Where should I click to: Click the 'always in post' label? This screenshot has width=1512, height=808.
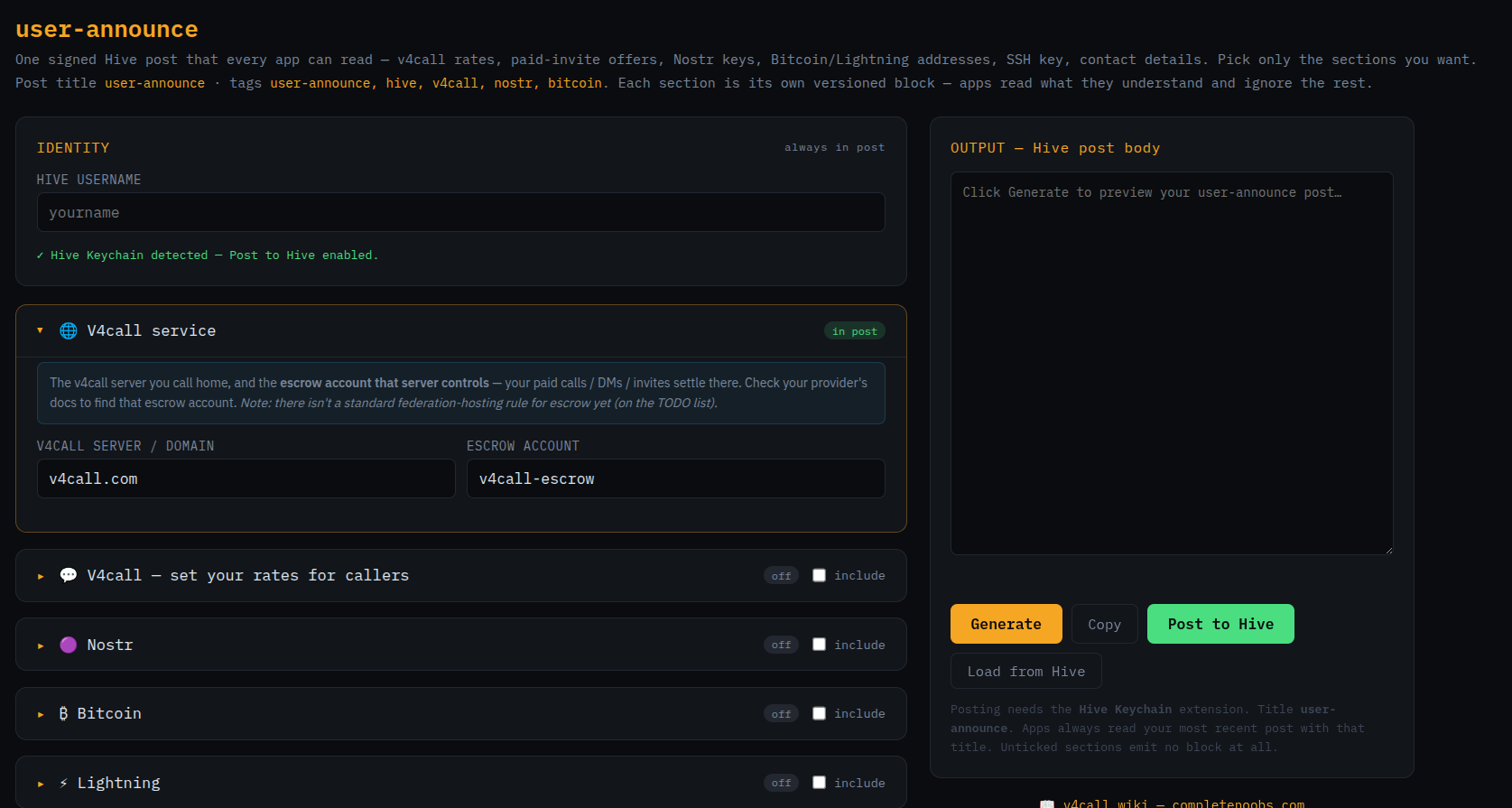tap(834, 147)
